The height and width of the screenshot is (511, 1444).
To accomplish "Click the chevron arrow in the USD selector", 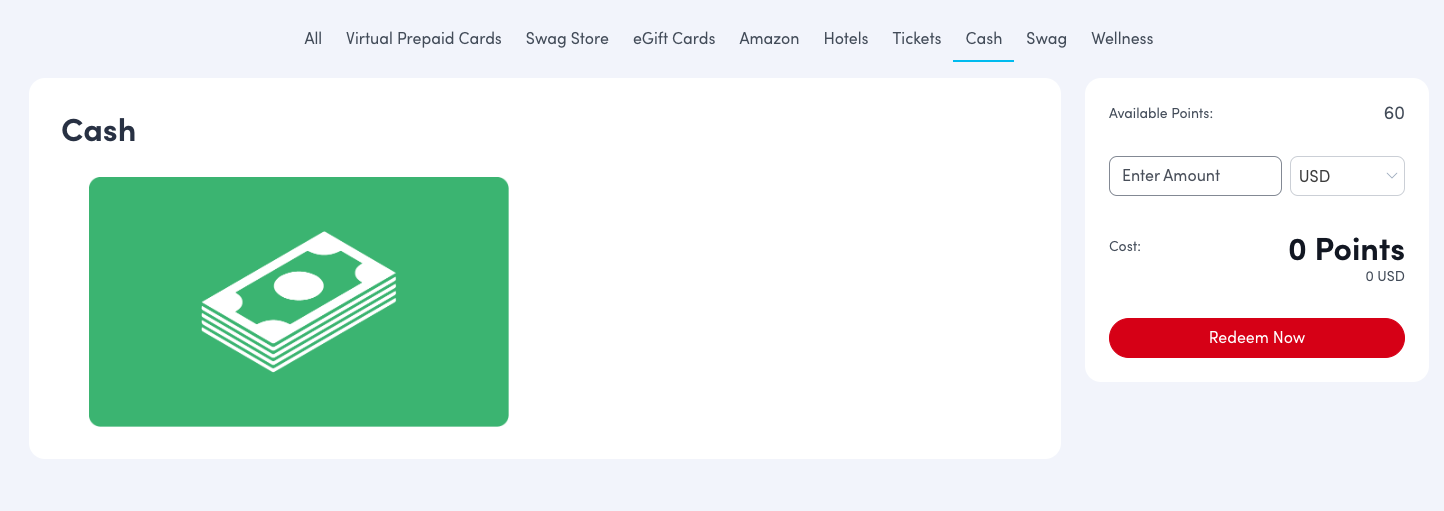I will tap(1391, 176).
